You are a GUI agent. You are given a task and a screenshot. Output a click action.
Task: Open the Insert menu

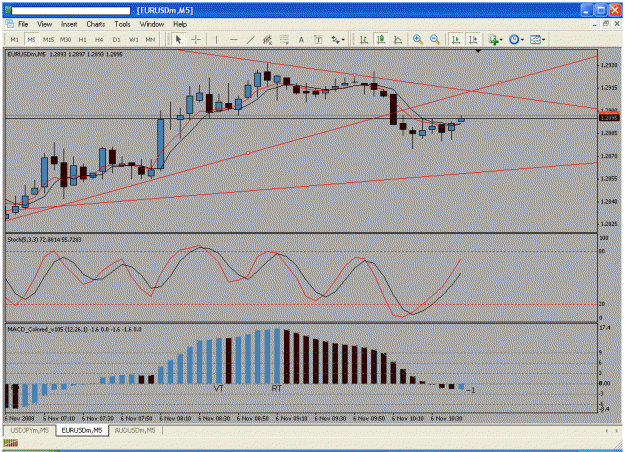tap(69, 24)
